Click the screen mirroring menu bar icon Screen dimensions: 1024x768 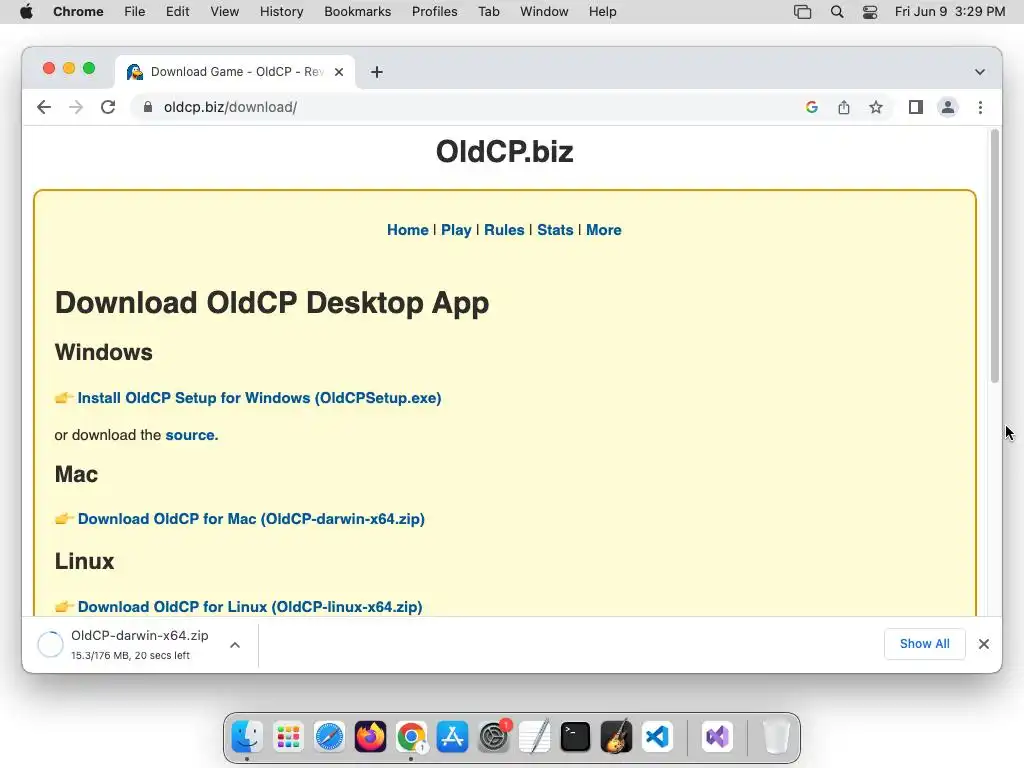(x=803, y=12)
